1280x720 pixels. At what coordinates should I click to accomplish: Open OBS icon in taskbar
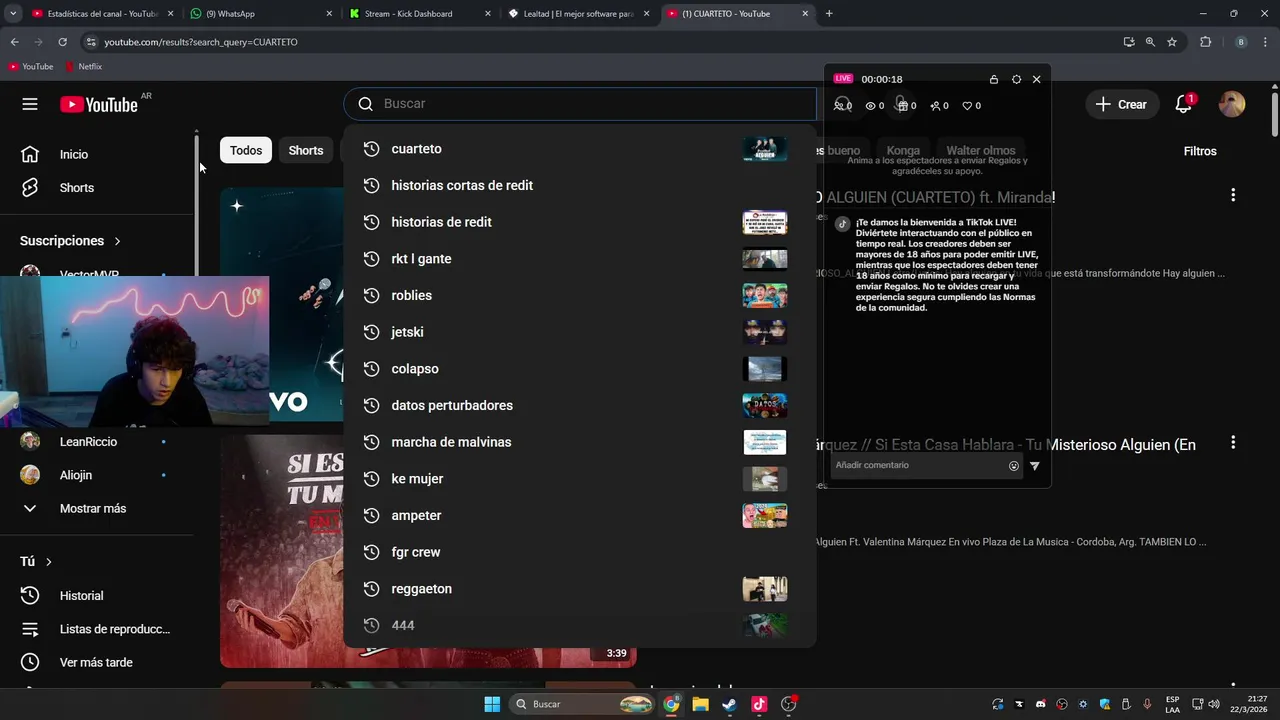coord(788,704)
